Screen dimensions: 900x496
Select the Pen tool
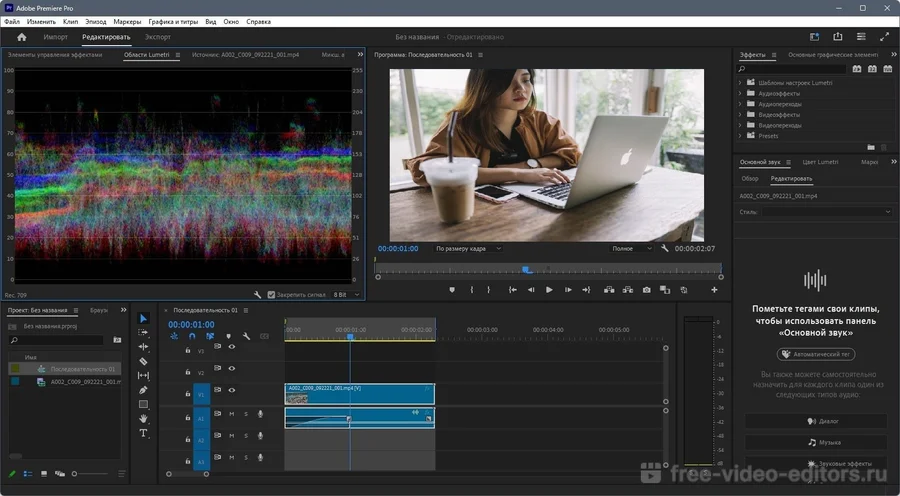143,390
